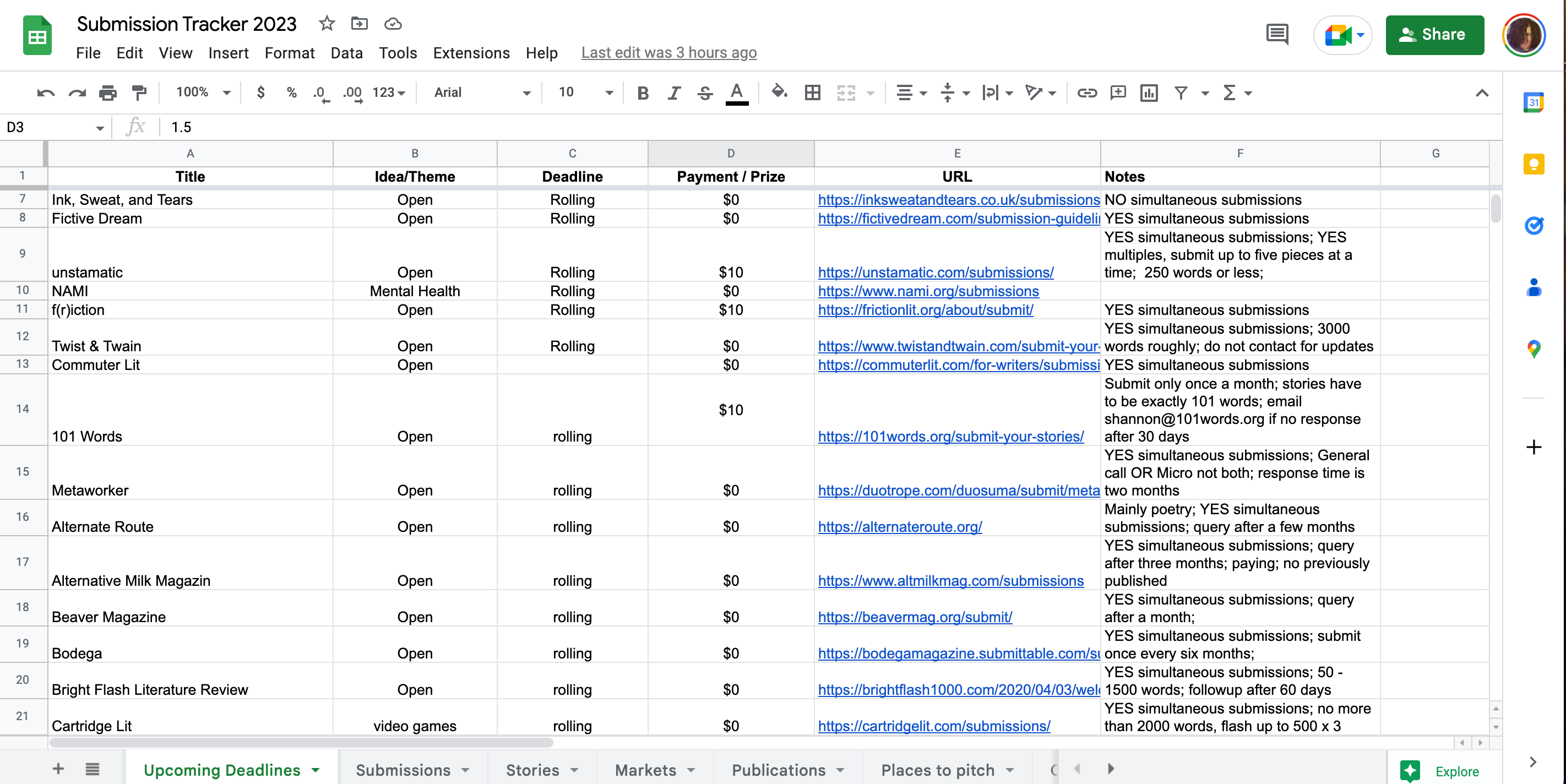Open the text rotation dropdown
Viewport: 1566px width, 784px height.
(x=1041, y=93)
